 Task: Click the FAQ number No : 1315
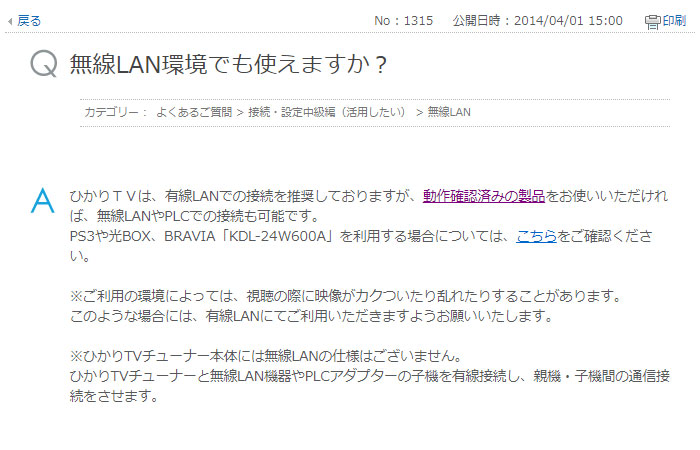(404, 21)
